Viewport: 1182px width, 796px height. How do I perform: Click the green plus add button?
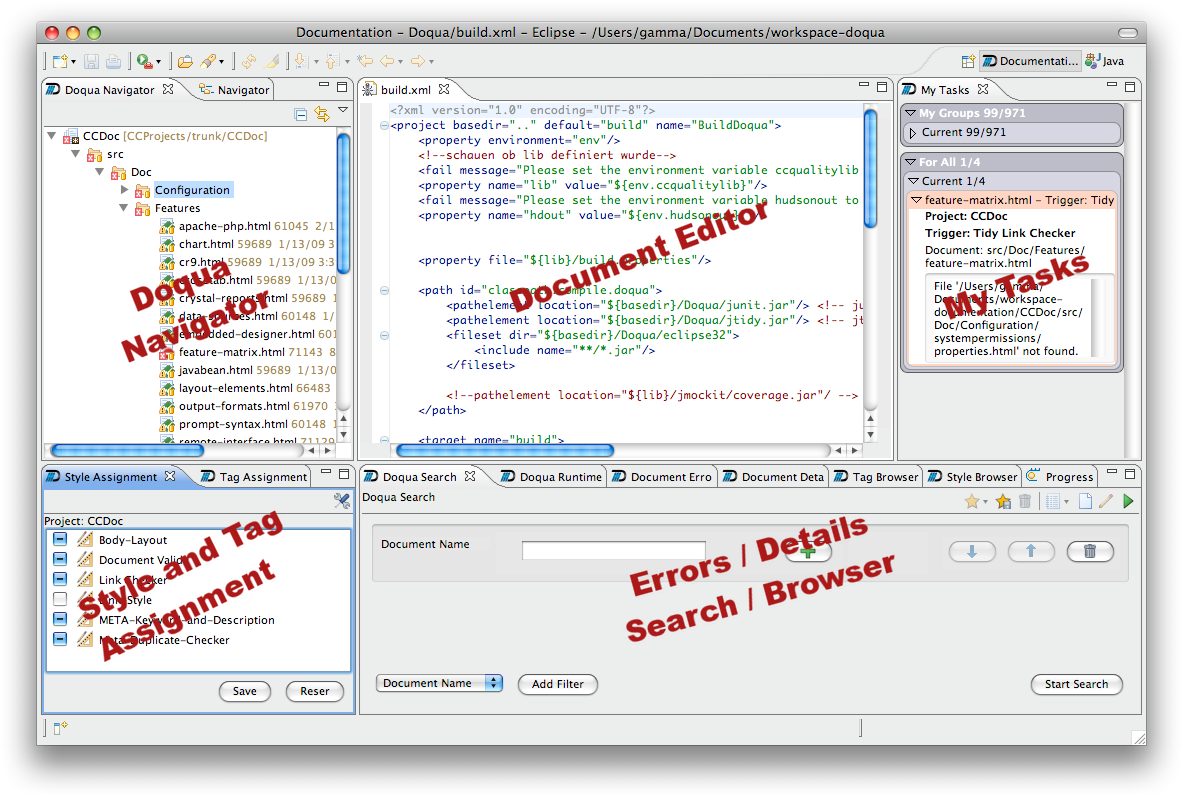[x=808, y=551]
